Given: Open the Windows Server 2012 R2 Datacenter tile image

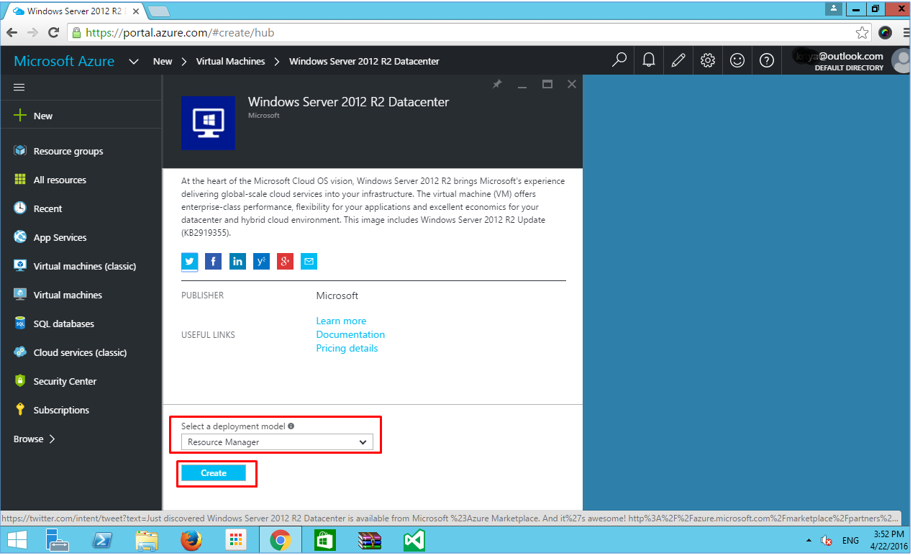Looking at the screenshot, I should (208, 123).
